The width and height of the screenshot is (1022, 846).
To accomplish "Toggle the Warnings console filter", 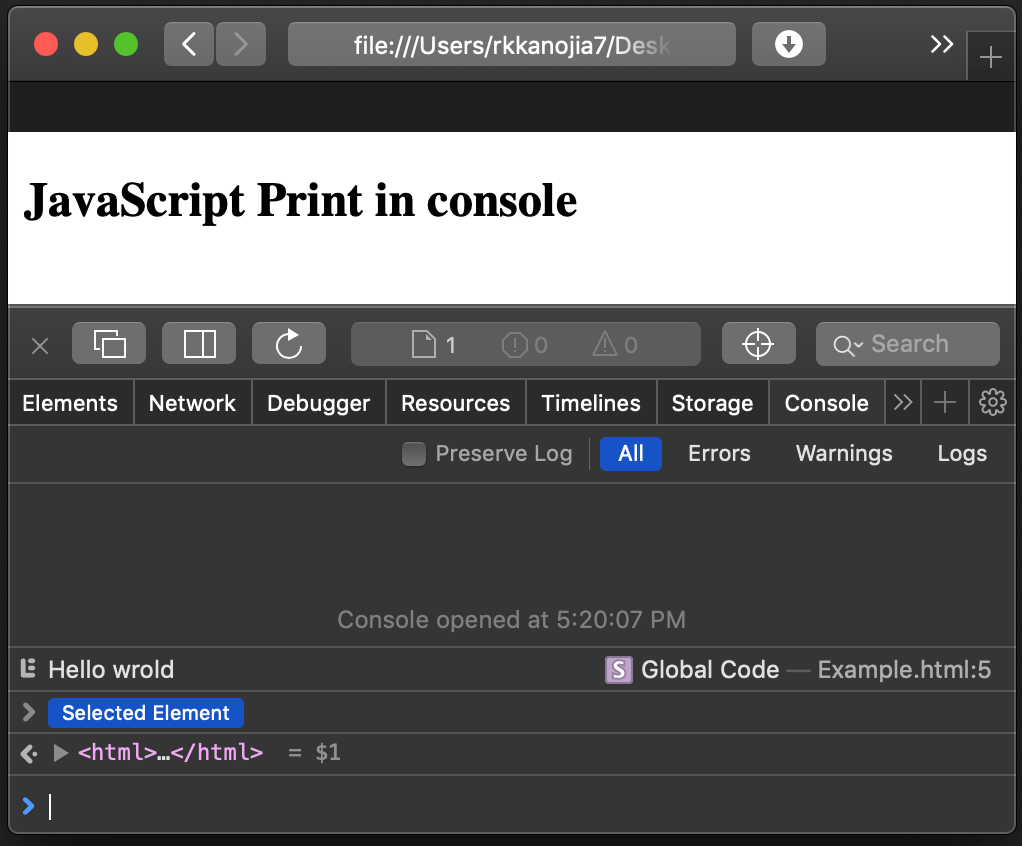I will pyautogui.click(x=843, y=453).
